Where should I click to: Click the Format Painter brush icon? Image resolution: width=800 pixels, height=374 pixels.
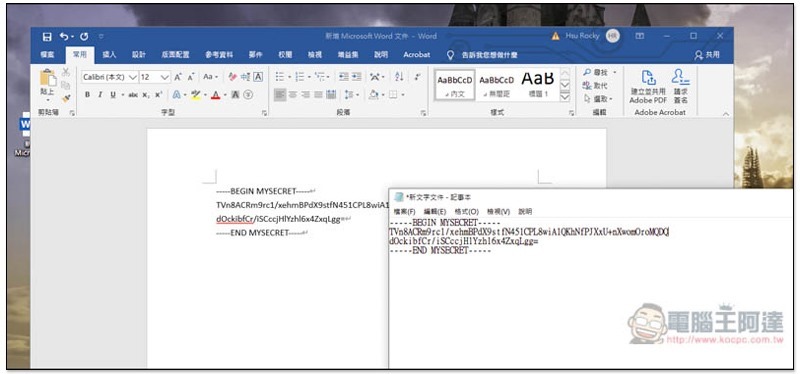pos(66,98)
